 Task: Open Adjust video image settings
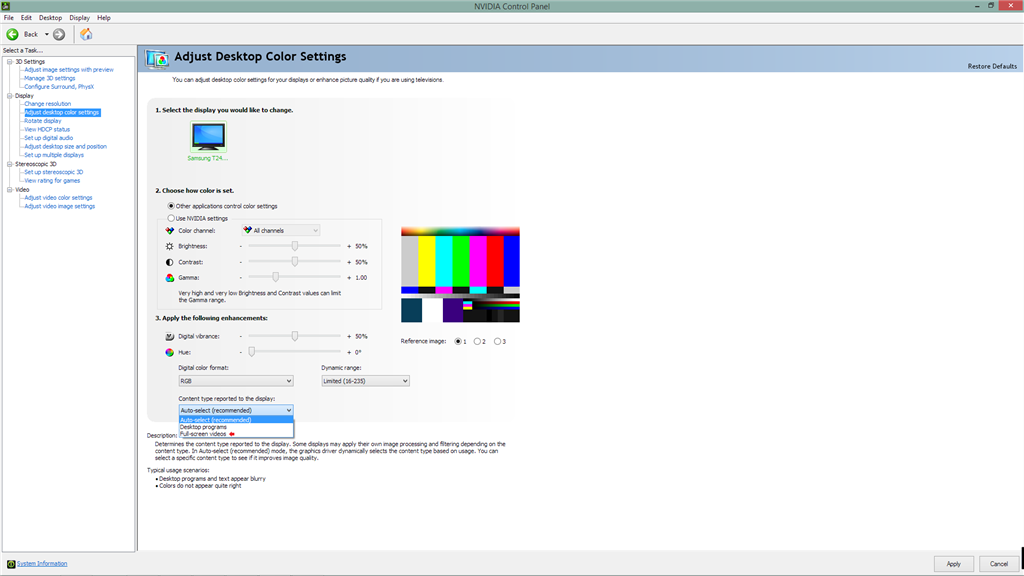click(59, 206)
